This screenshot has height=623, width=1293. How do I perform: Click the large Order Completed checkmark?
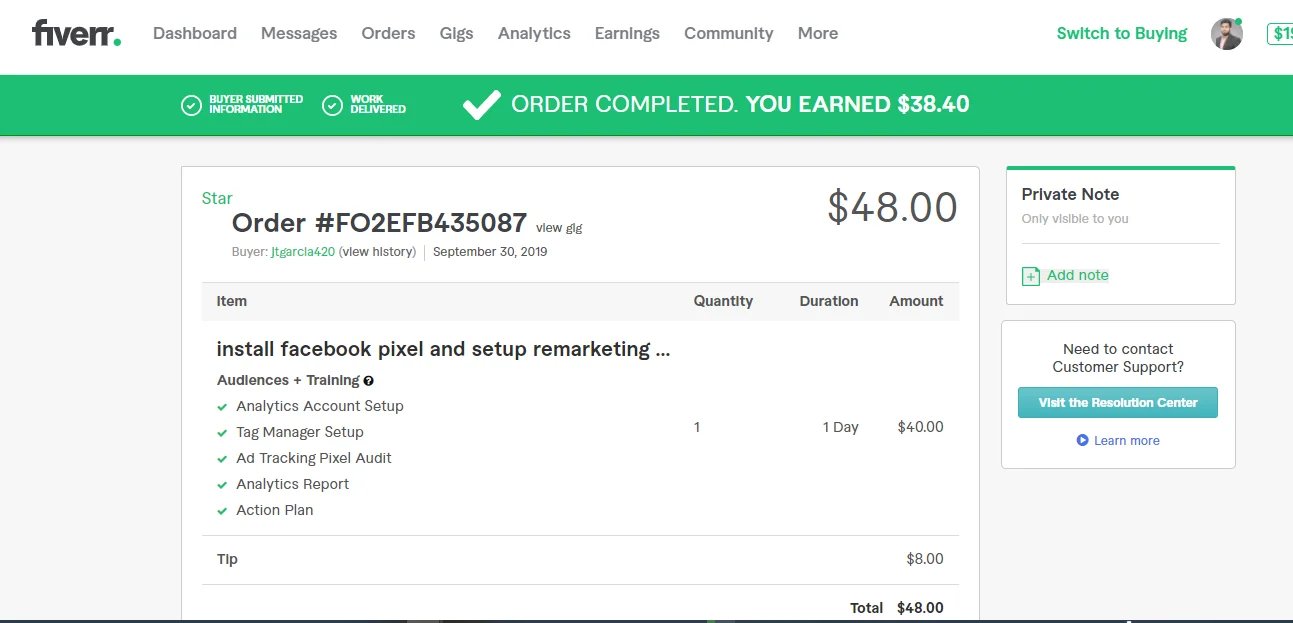[x=481, y=105]
